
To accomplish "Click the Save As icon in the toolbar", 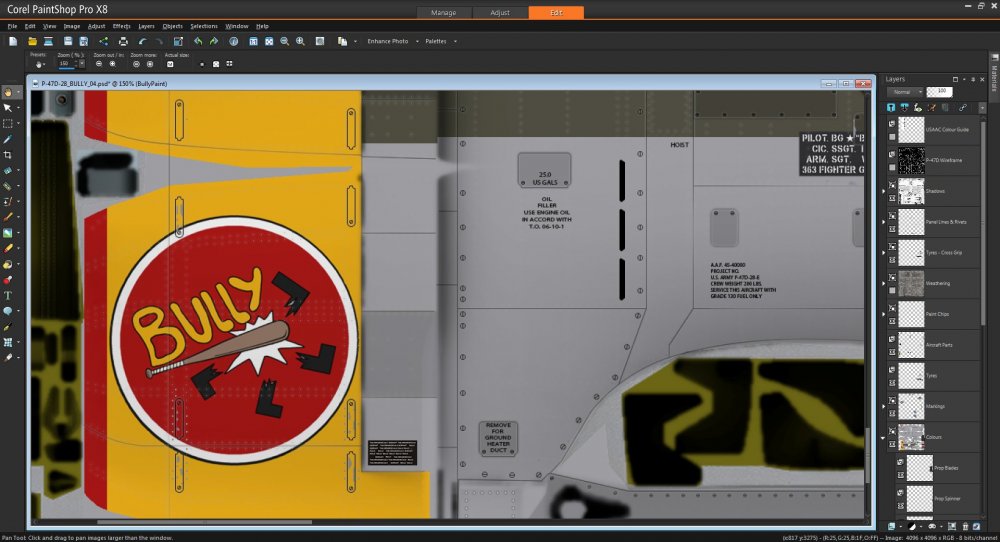I will tap(84, 41).
